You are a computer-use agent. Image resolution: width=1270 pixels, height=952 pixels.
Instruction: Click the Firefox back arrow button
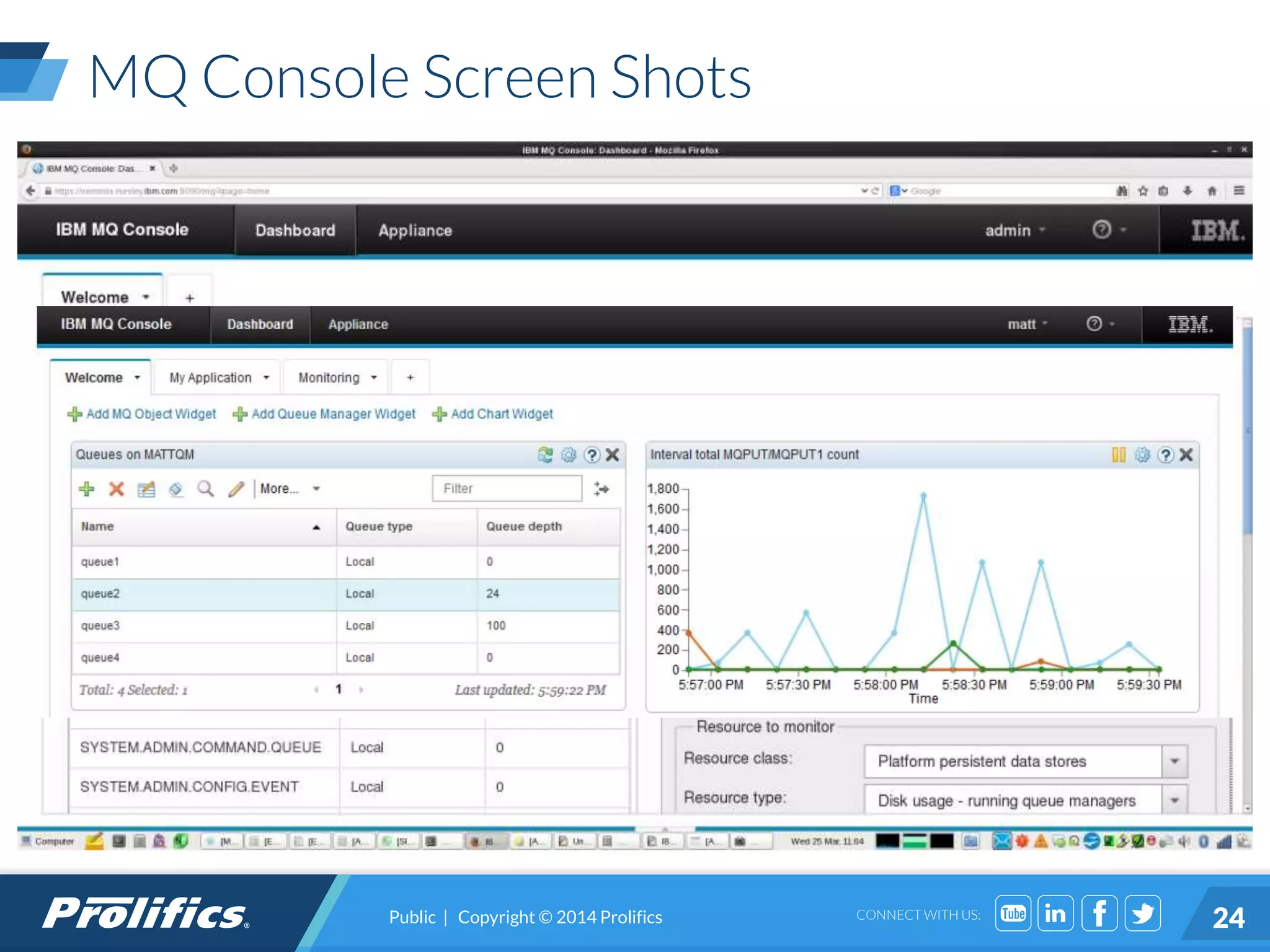point(30,191)
